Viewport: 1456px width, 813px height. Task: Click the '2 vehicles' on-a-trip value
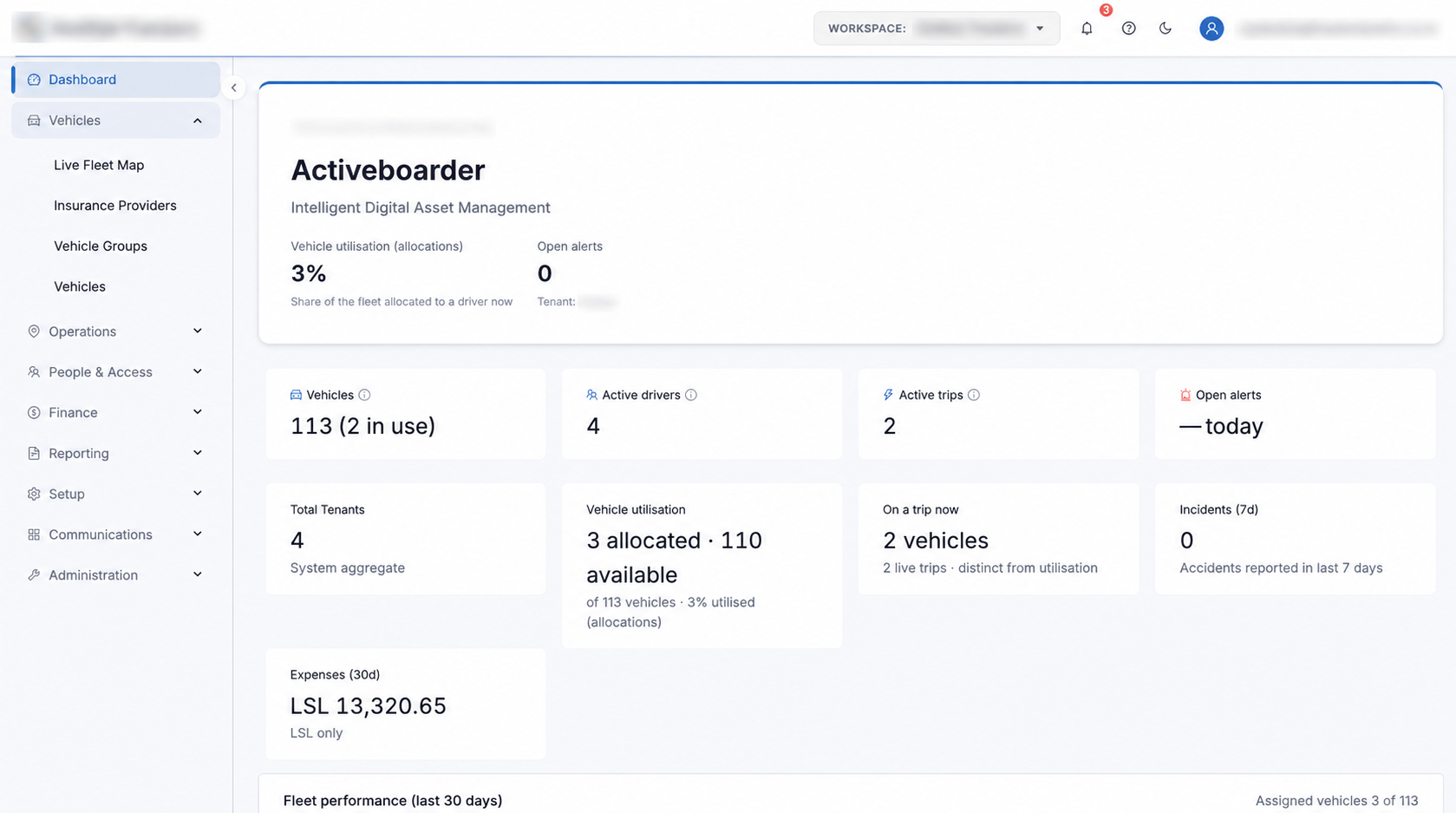coord(936,541)
